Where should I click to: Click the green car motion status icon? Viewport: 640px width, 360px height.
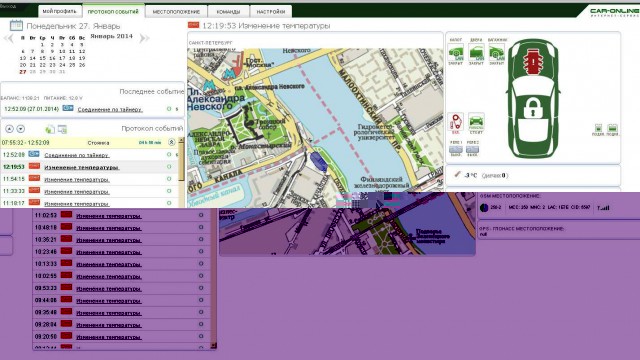click(x=476, y=122)
